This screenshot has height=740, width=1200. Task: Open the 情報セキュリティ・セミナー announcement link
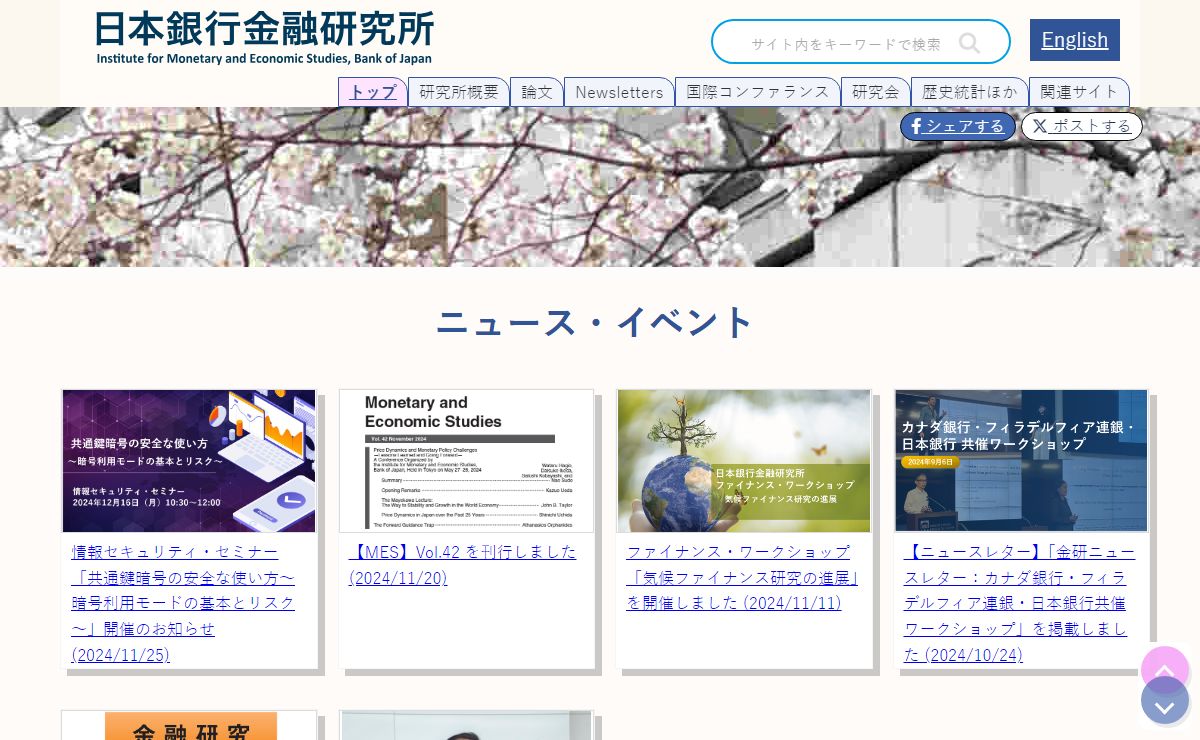184,603
